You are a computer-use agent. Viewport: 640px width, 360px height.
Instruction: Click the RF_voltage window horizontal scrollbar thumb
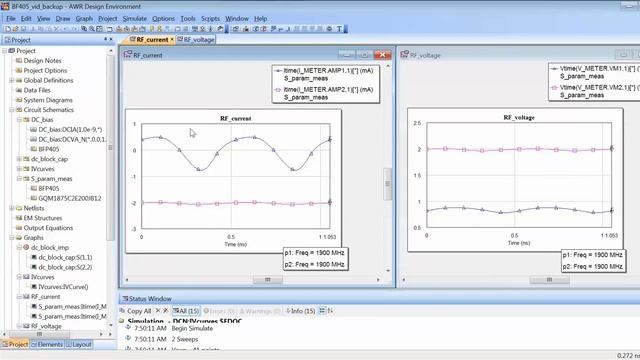tap(549, 280)
